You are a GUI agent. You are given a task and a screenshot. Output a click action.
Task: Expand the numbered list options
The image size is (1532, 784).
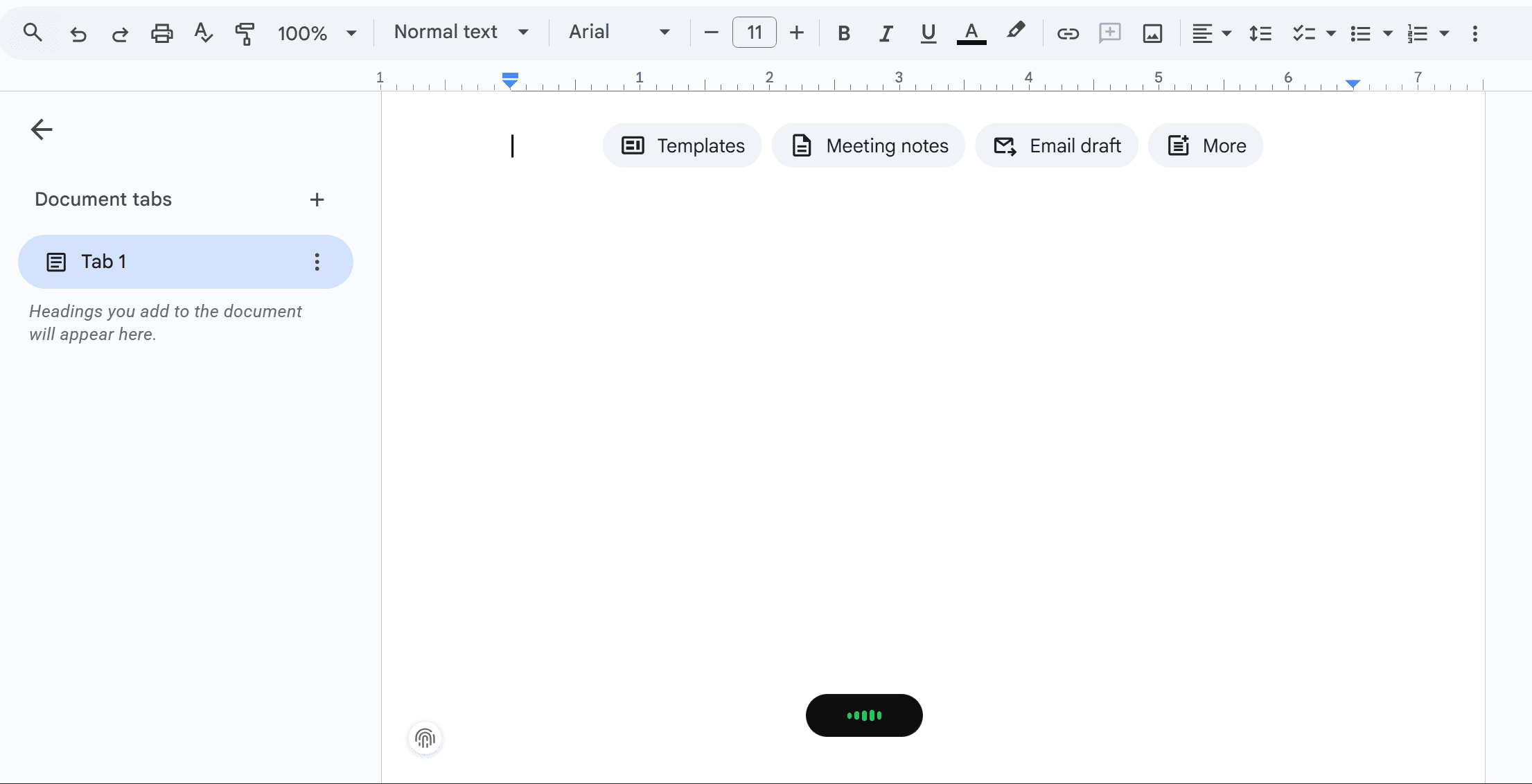(1443, 33)
